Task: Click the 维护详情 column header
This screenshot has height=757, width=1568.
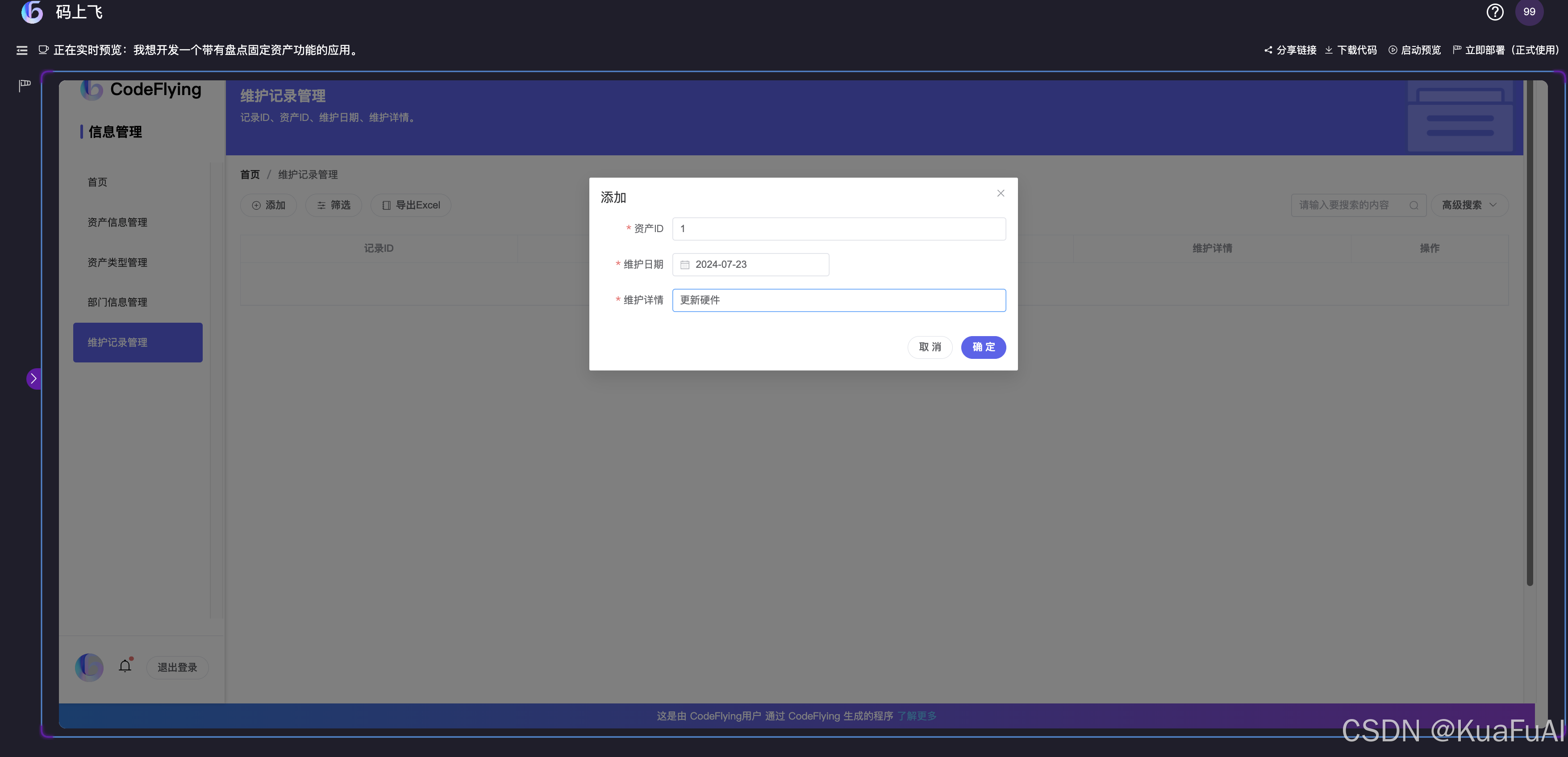Action: pyautogui.click(x=1212, y=248)
